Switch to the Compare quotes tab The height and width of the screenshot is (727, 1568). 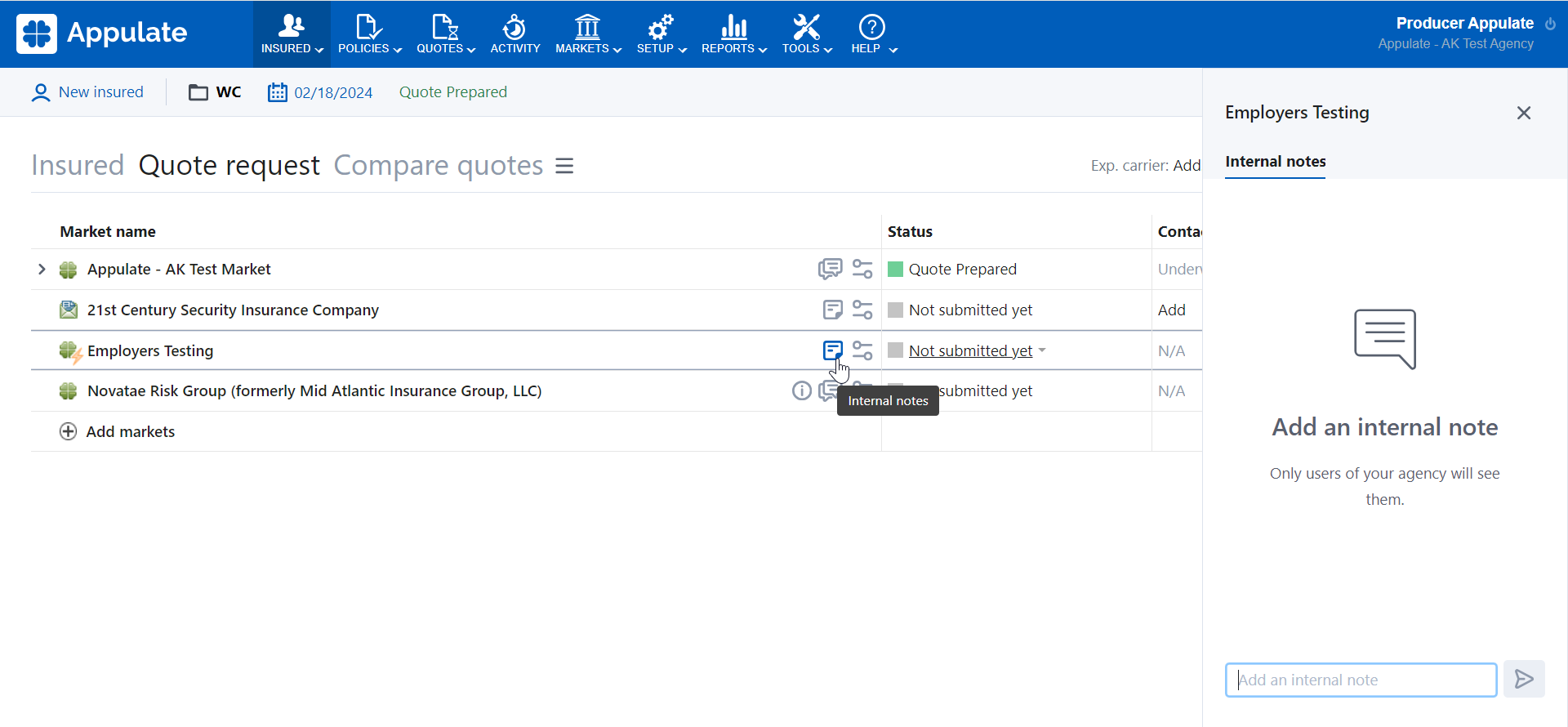tap(438, 166)
